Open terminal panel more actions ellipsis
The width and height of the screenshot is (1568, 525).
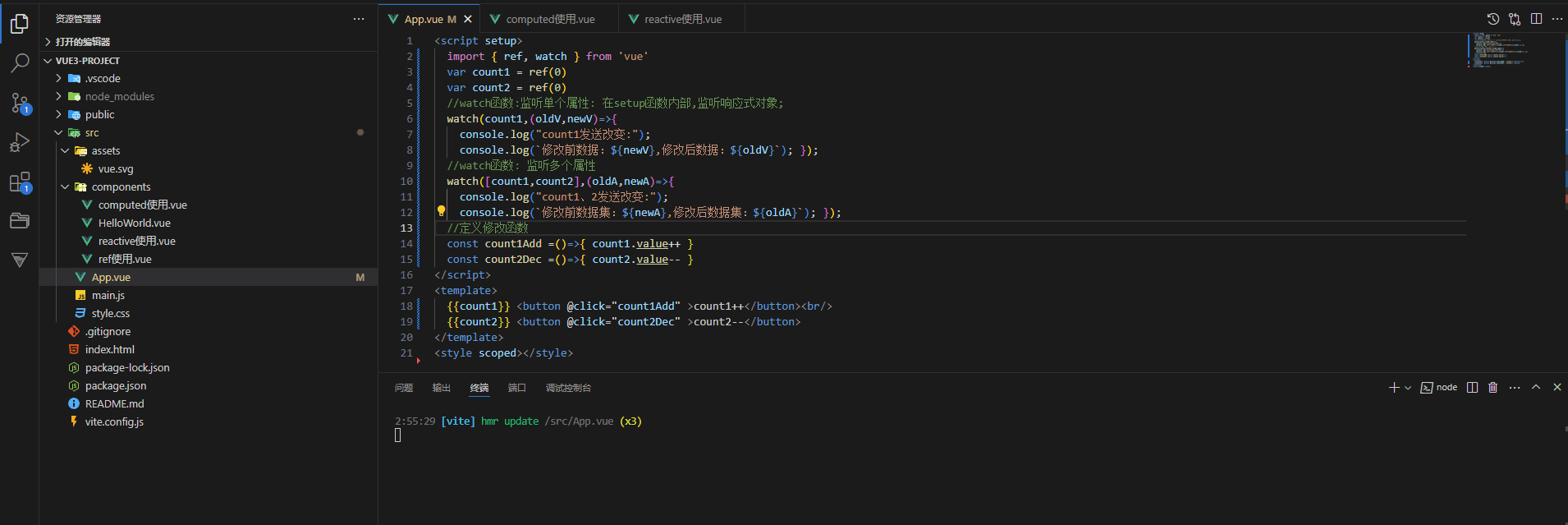click(x=1515, y=387)
